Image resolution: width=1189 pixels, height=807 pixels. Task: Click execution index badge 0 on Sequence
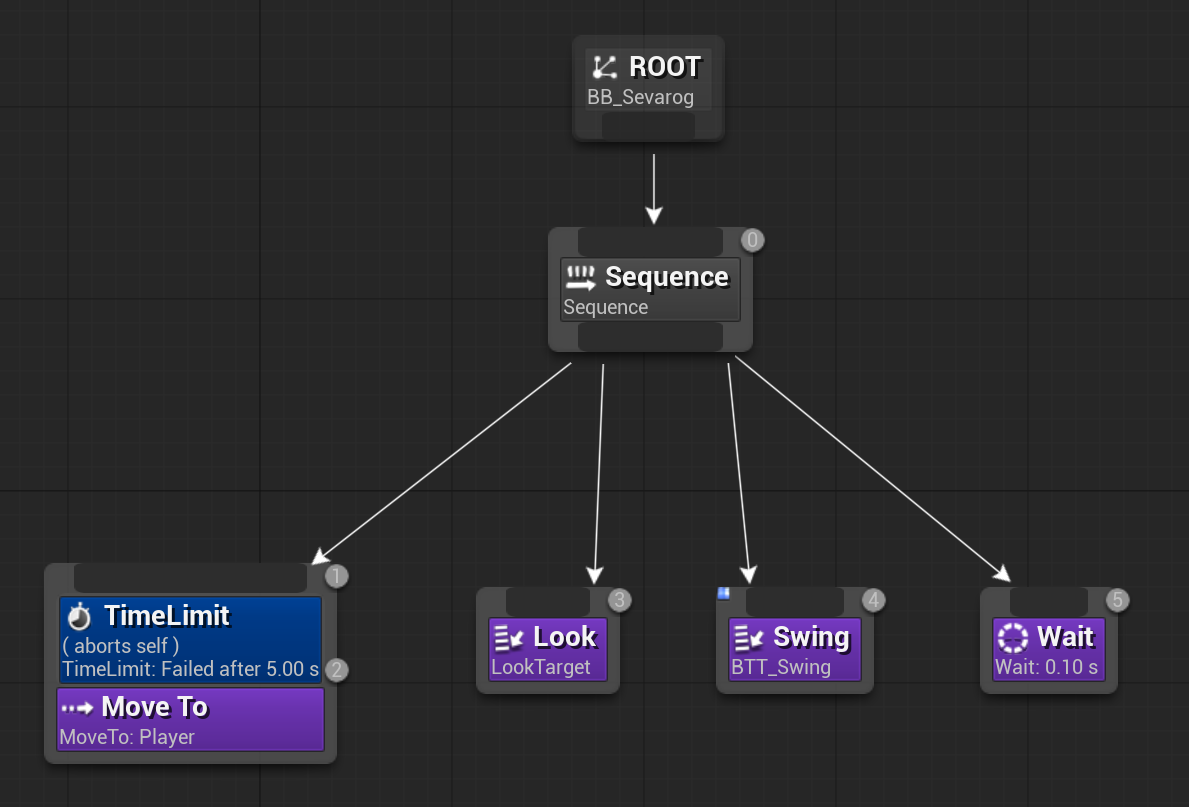pyautogui.click(x=752, y=240)
